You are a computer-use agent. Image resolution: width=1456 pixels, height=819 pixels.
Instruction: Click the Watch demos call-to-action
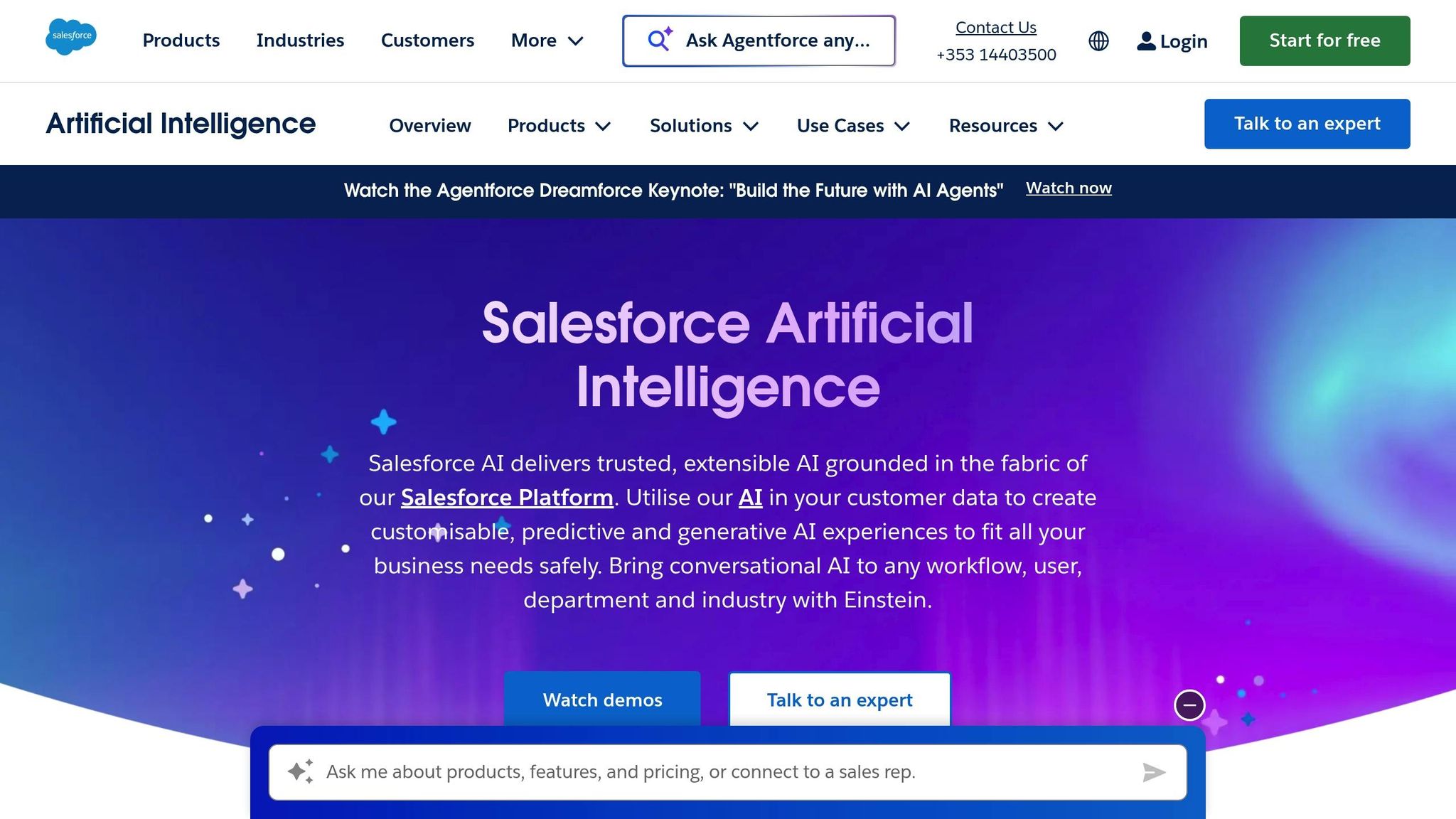click(601, 700)
